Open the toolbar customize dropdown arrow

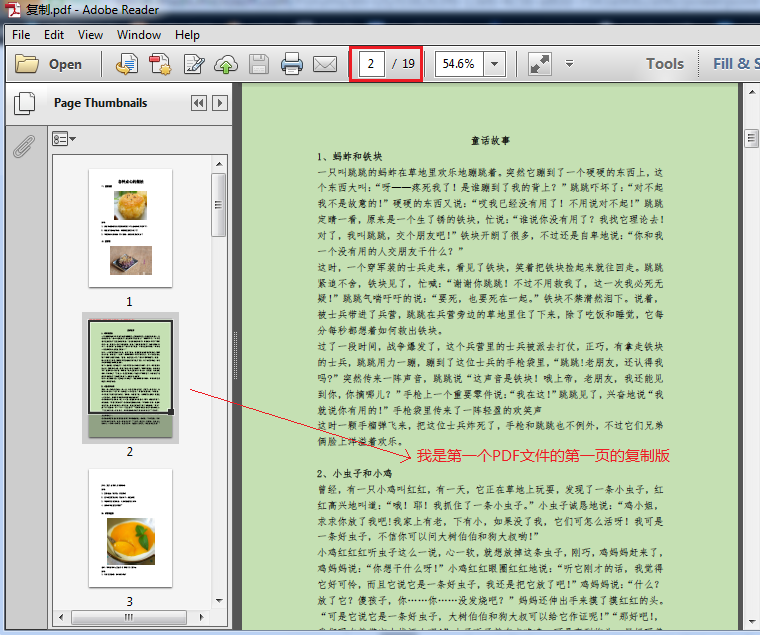coord(570,64)
